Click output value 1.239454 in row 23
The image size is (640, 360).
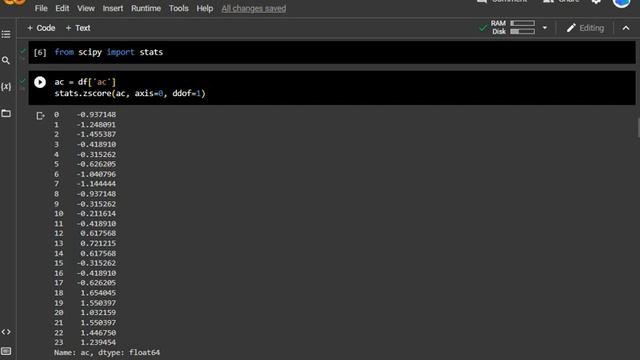point(98,342)
